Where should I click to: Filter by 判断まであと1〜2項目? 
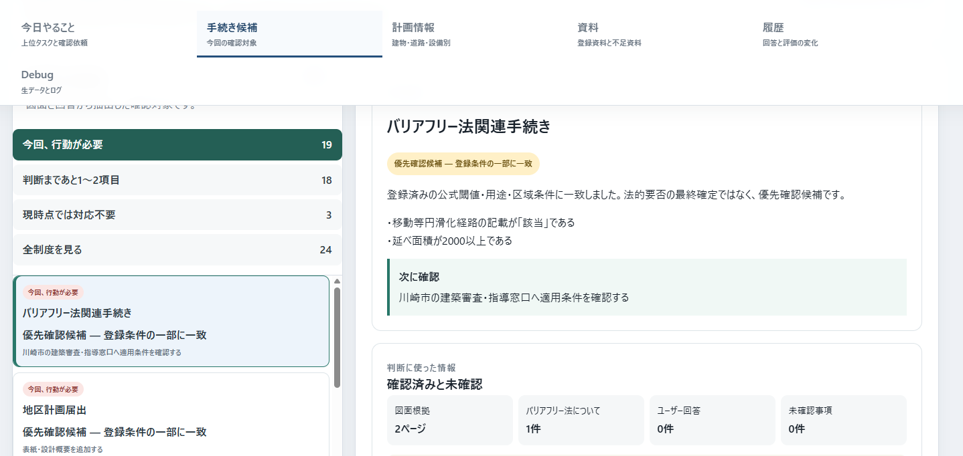[x=177, y=180]
